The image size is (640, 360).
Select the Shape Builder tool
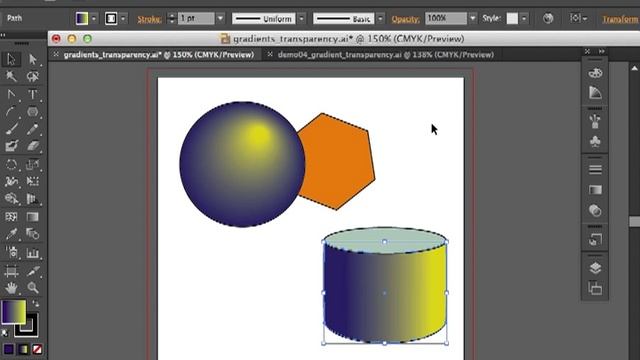point(11,199)
